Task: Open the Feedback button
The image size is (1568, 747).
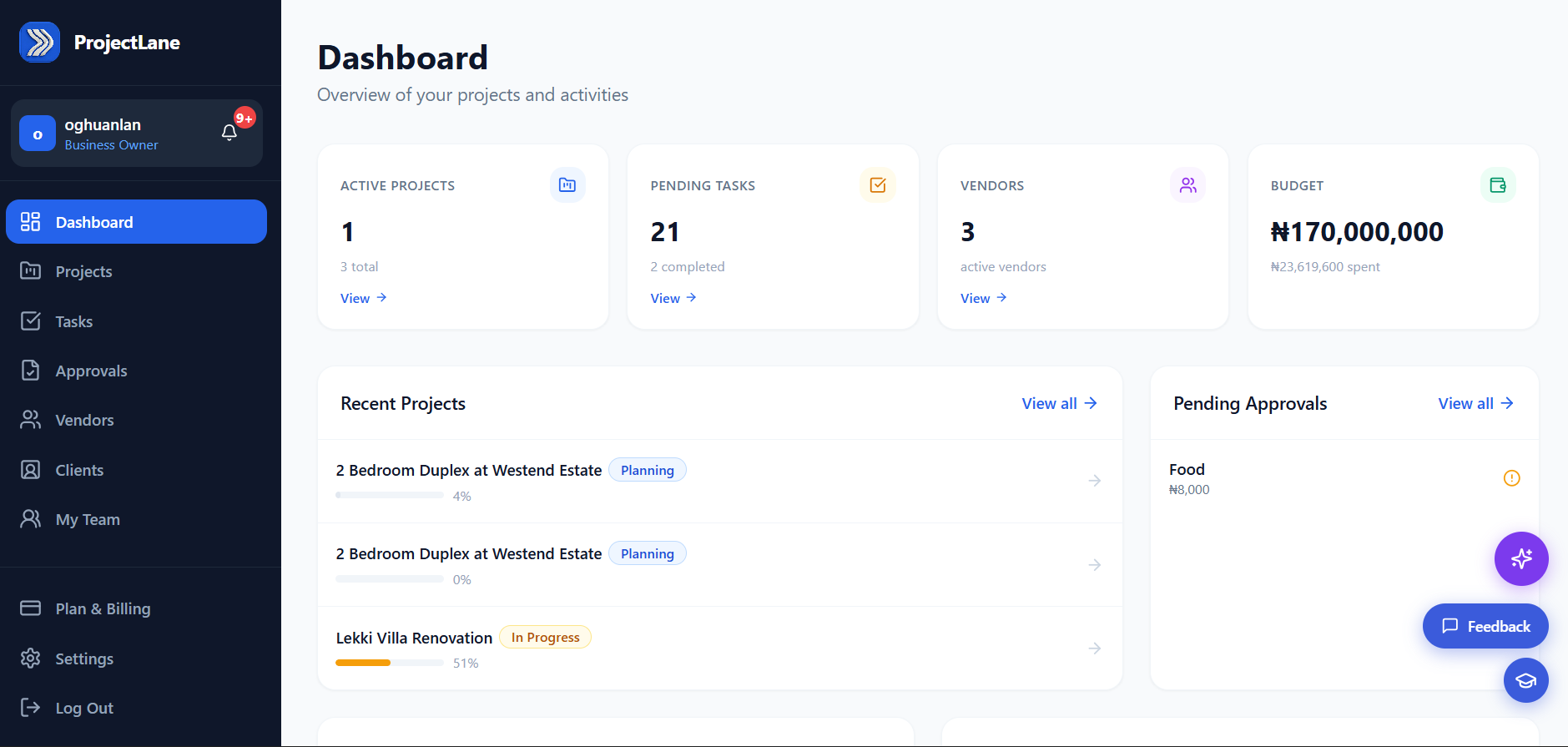Action: coord(1485,626)
